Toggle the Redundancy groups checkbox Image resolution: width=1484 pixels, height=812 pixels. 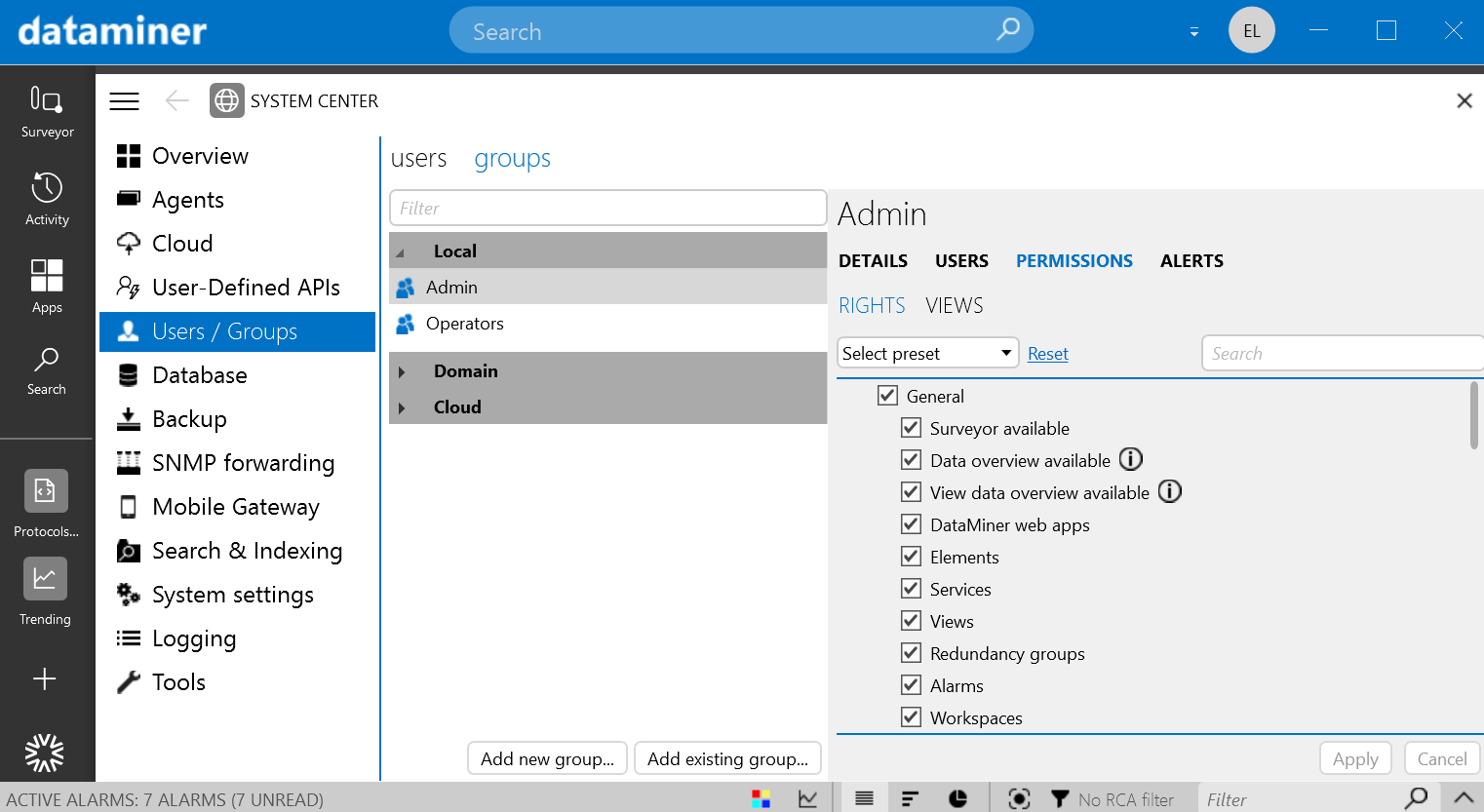[911, 652]
